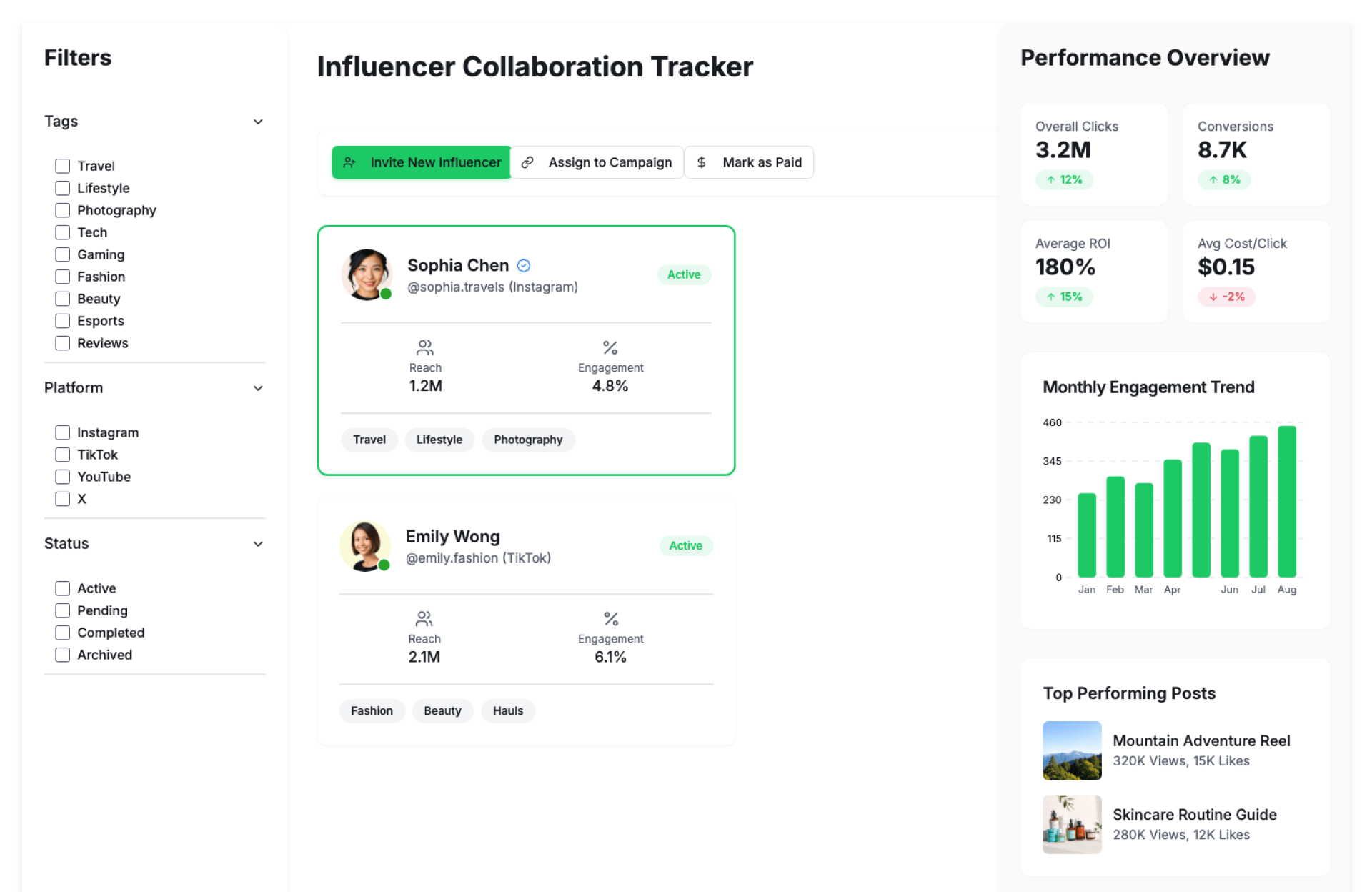The height and width of the screenshot is (892, 1372).
Task: Open the Mountain Adventure Reel thumbnail
Action: 1072,750
